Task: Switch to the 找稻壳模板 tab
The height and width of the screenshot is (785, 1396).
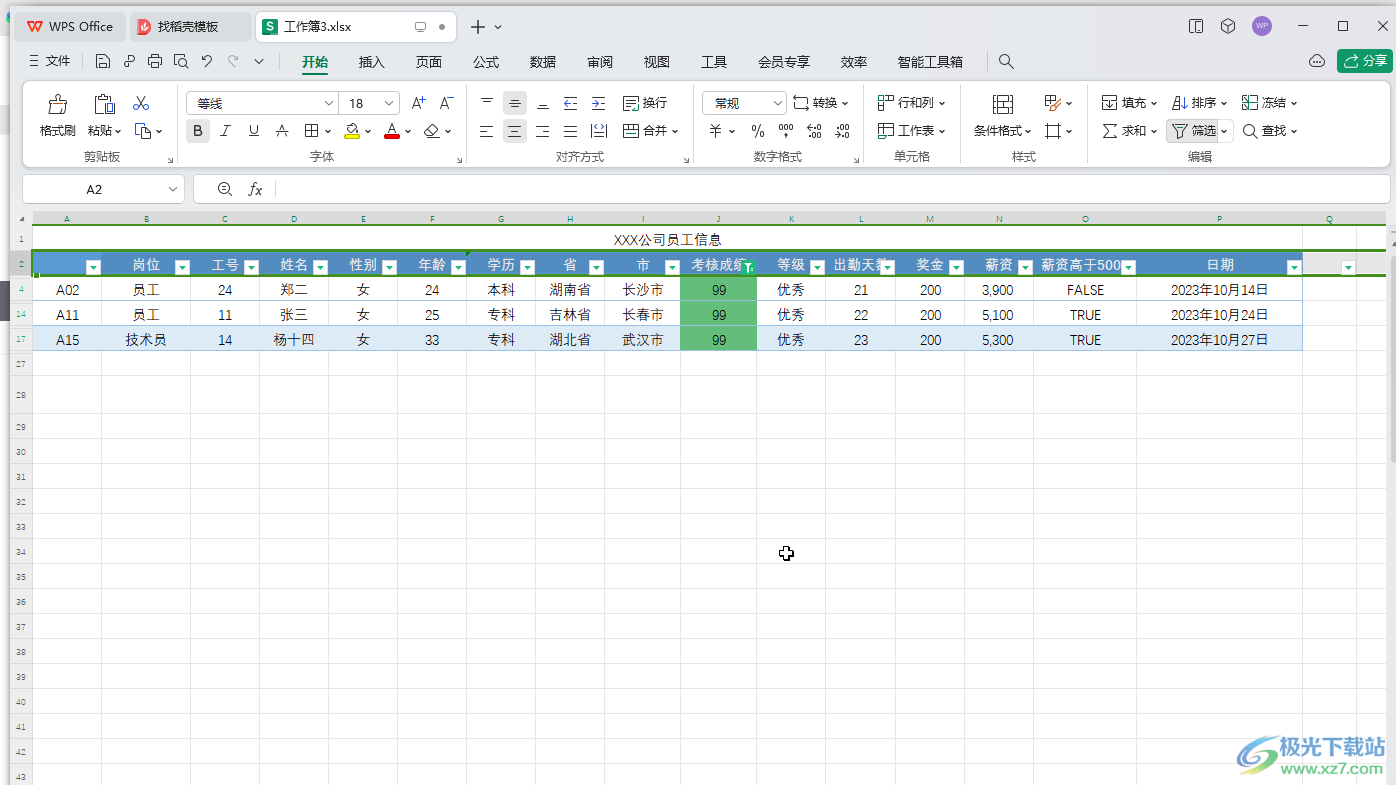Action: point(188,27)
